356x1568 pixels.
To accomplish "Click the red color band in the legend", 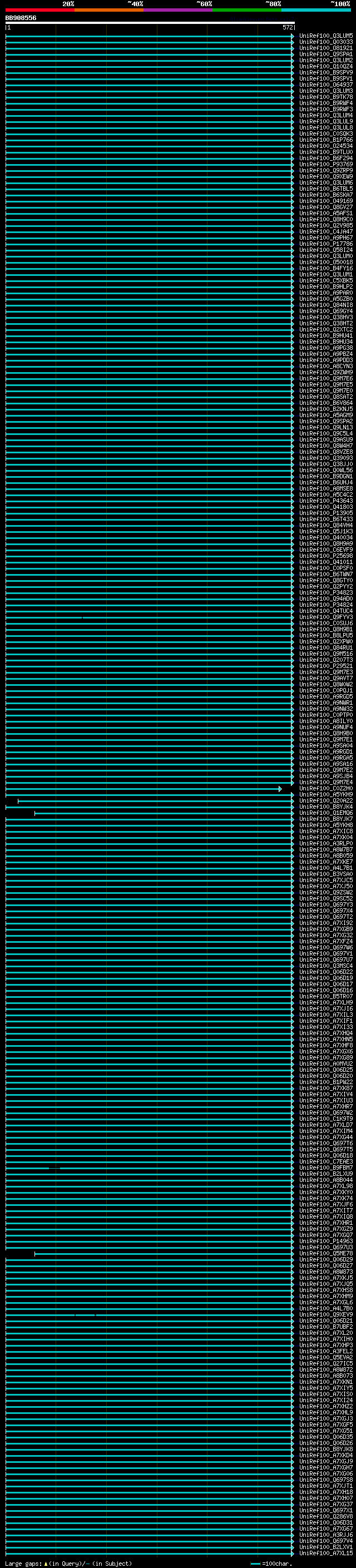I will tap(40, 10).
